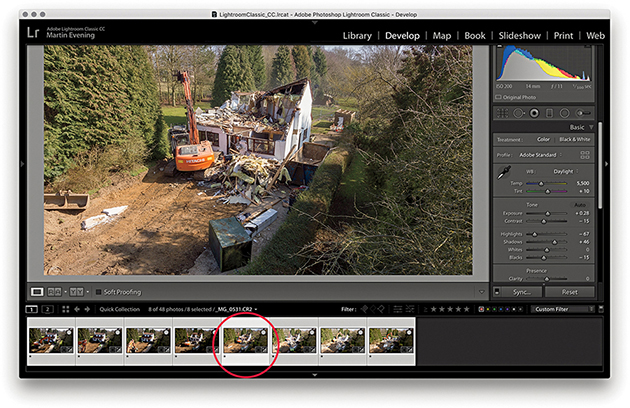Open the Custom Filter dropdown

tap(565, 310)
